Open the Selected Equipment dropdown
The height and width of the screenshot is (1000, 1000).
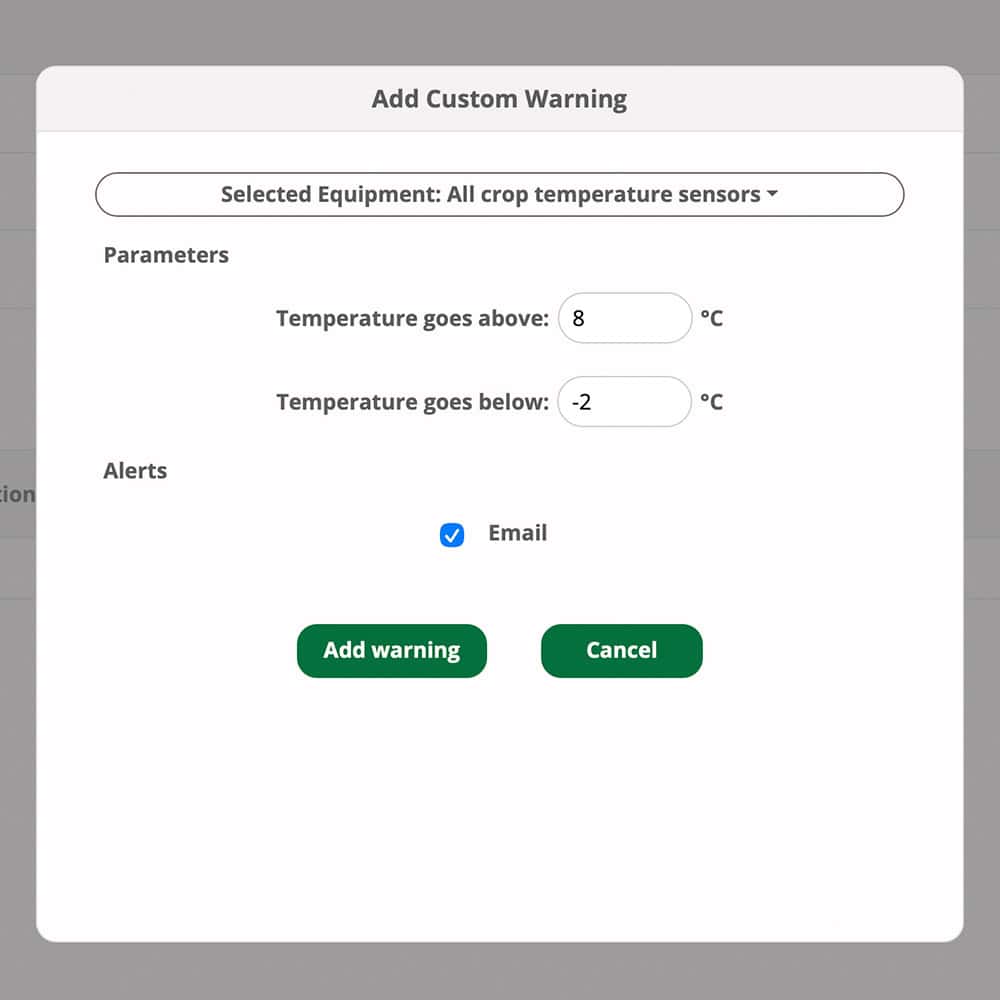coord(499,194)
